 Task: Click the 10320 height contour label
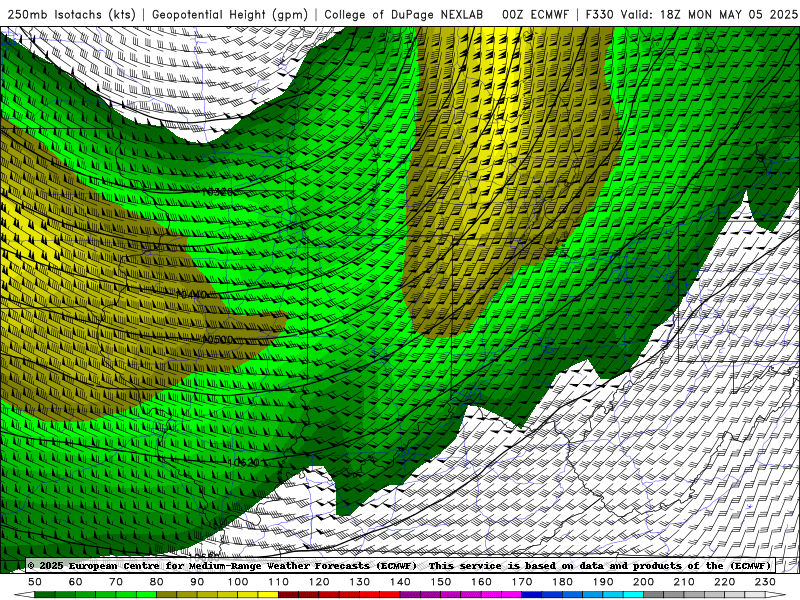[x=217, y=192]
